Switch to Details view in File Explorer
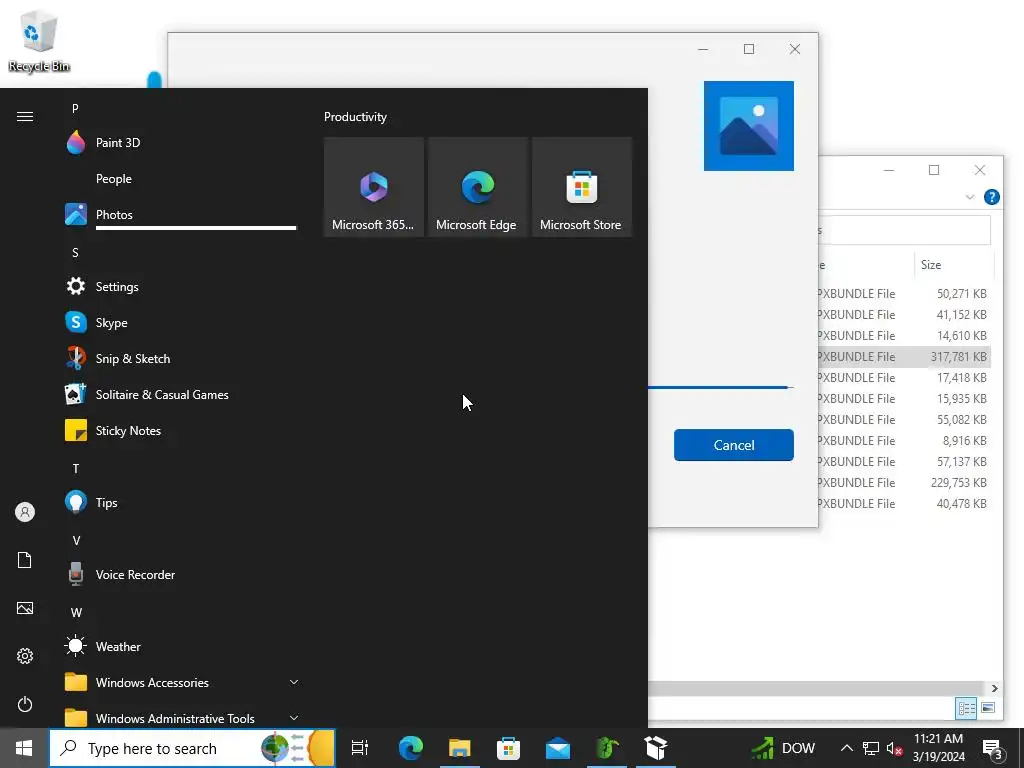 [966, 708]
